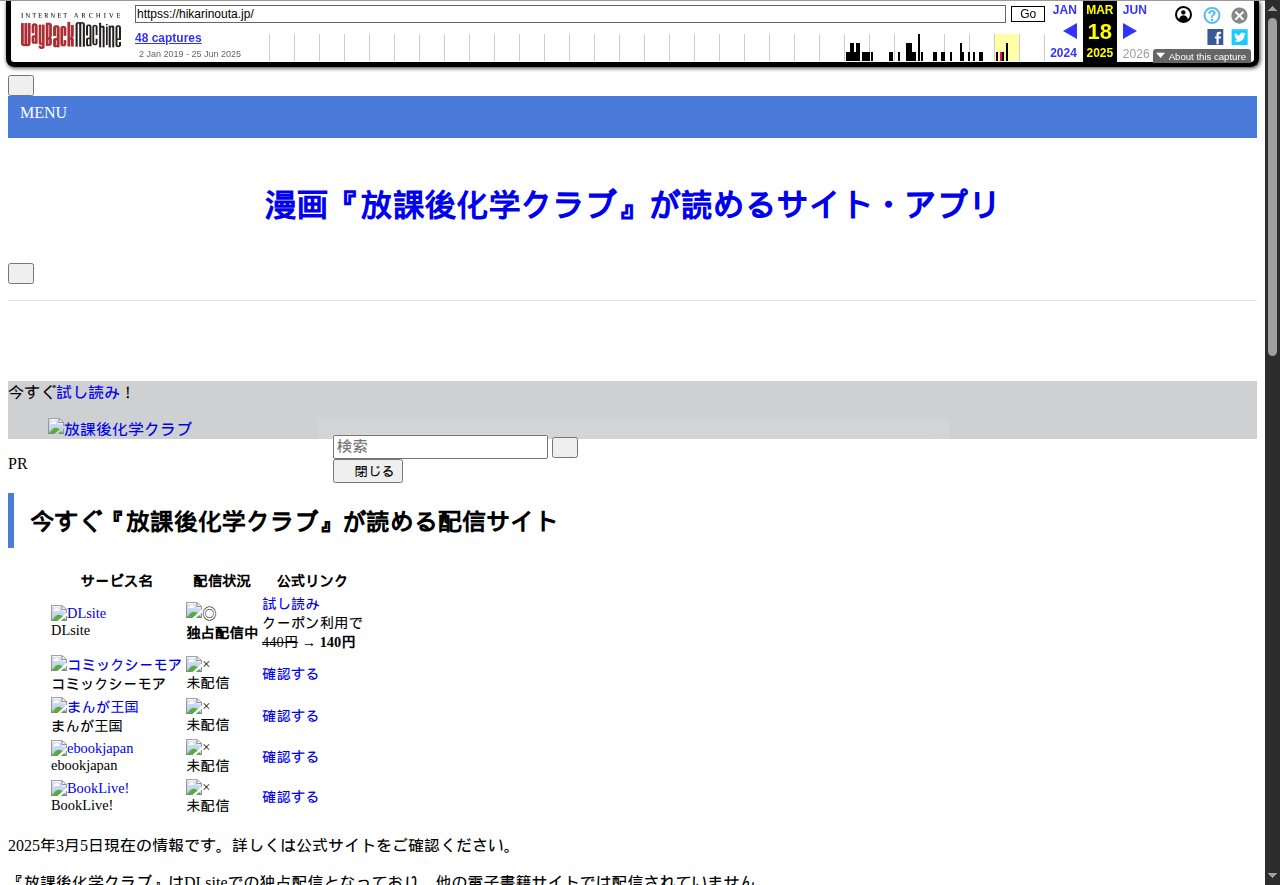Click the Wayback Machine logo
This screenshot has height=885, width=1280.
[x=70, y=33]
